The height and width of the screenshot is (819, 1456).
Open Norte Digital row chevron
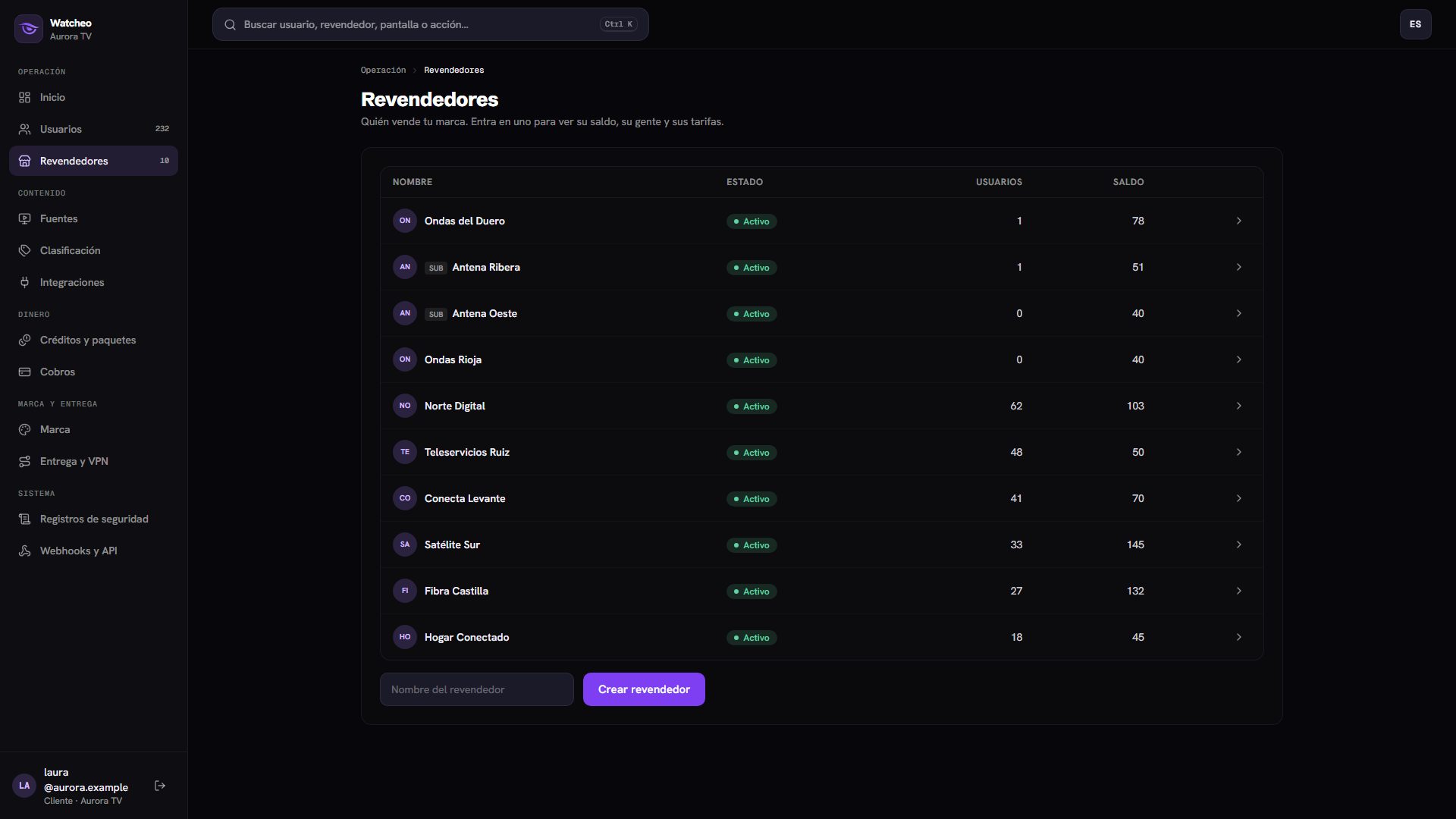(1238, 406)
